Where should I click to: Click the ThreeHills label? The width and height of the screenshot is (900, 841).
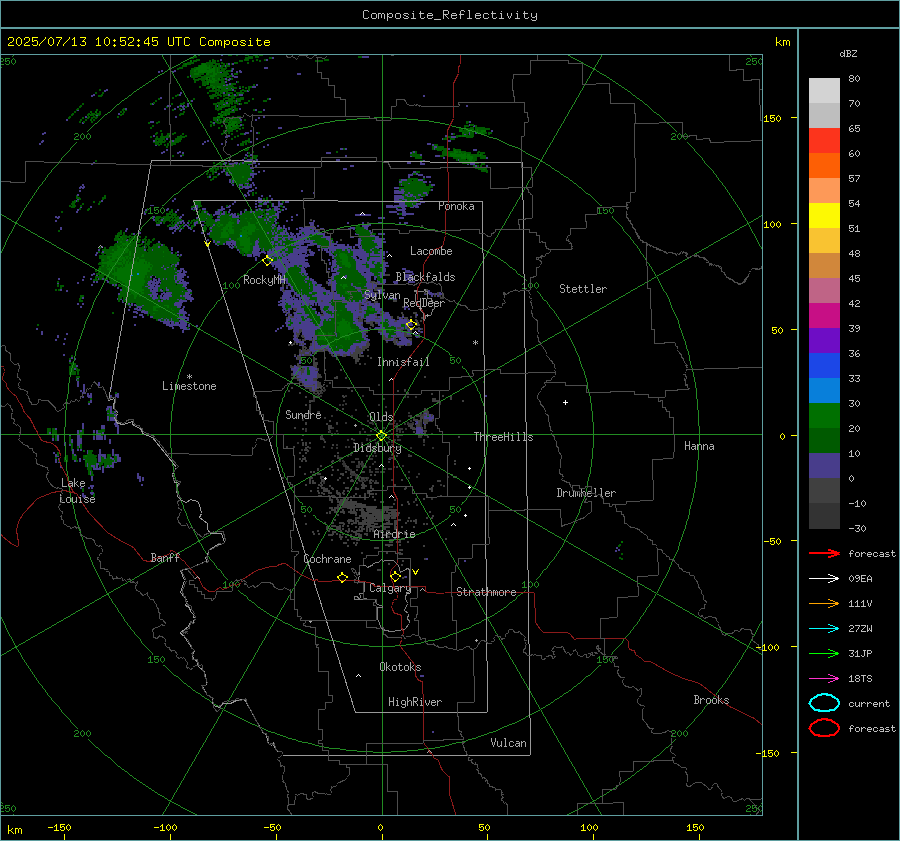click(x=503, y=437)
